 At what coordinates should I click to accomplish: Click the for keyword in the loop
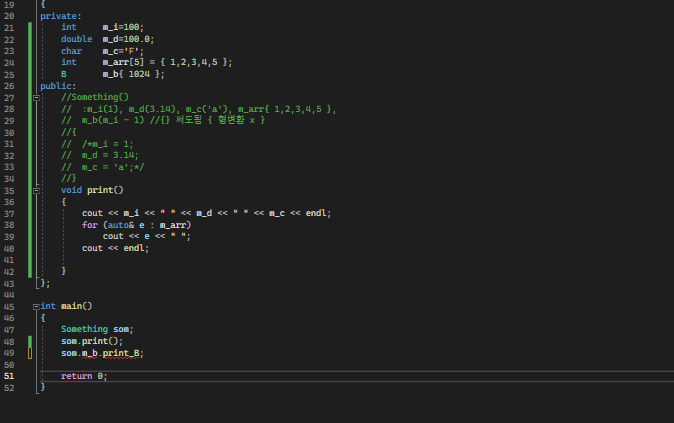tap(90, 224)
